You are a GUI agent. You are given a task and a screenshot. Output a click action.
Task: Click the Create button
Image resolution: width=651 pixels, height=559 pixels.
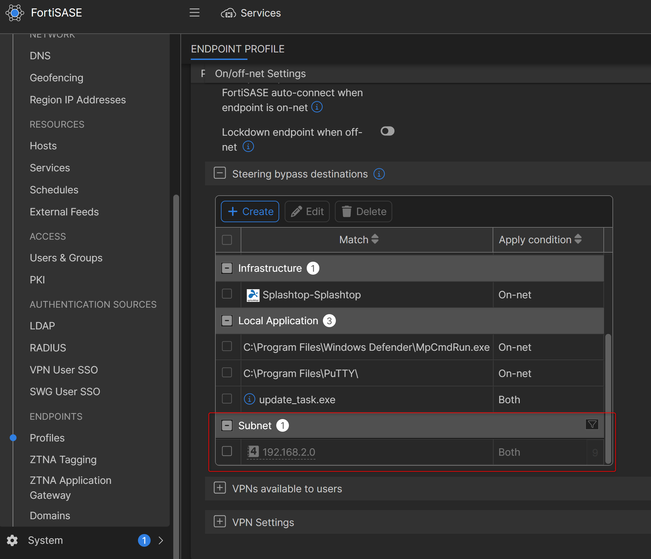[x=249, y=211]
